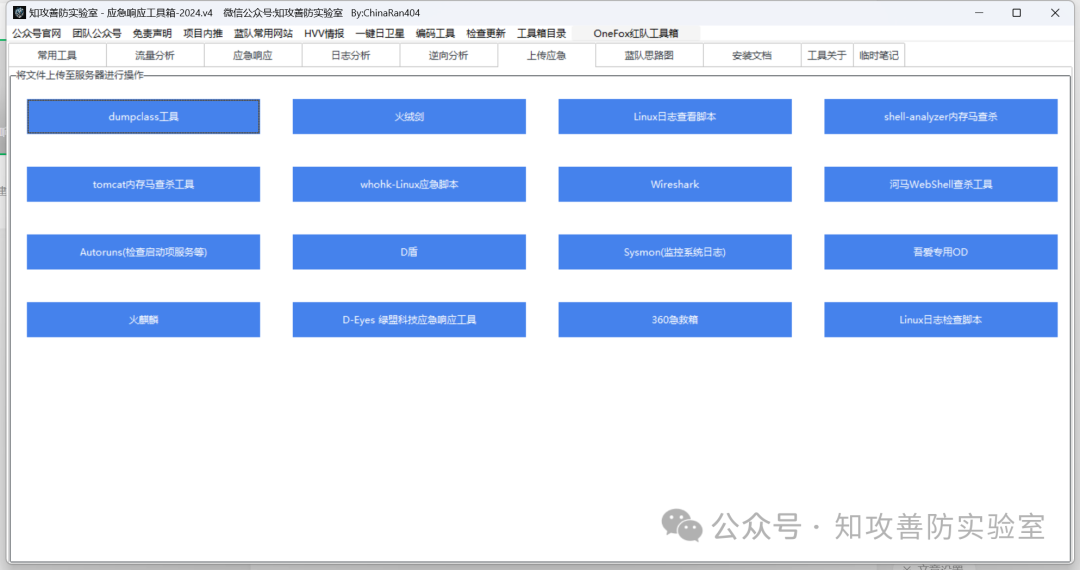Open 360急救箱
The width and height of the screenshot is (1080, 570).
click(675, 319)
